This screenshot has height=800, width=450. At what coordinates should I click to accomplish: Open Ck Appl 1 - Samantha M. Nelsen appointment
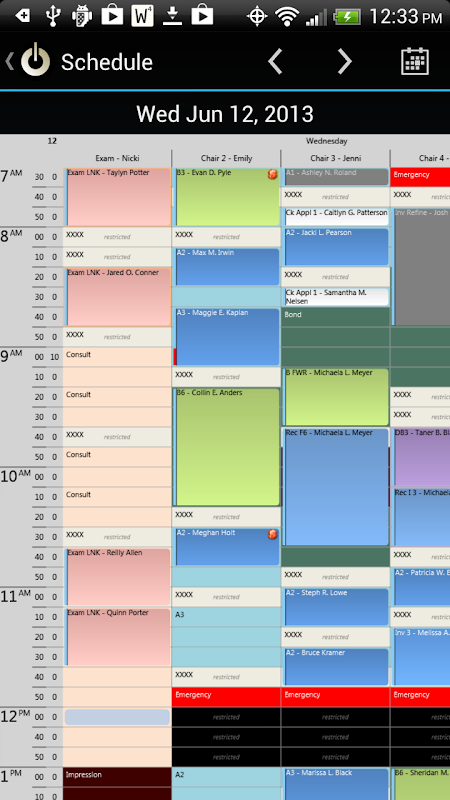click(x=336, y=297)
